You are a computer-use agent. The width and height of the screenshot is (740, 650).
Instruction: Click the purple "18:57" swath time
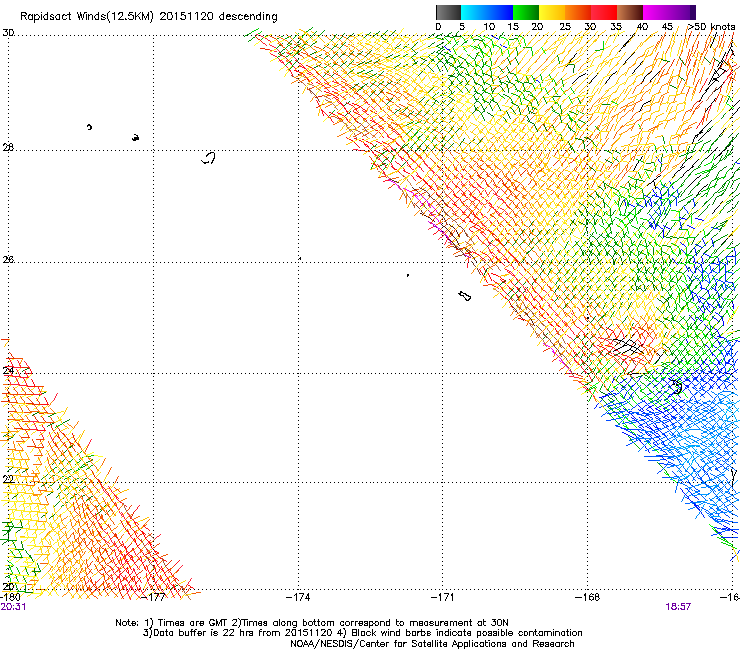[678, 607]
